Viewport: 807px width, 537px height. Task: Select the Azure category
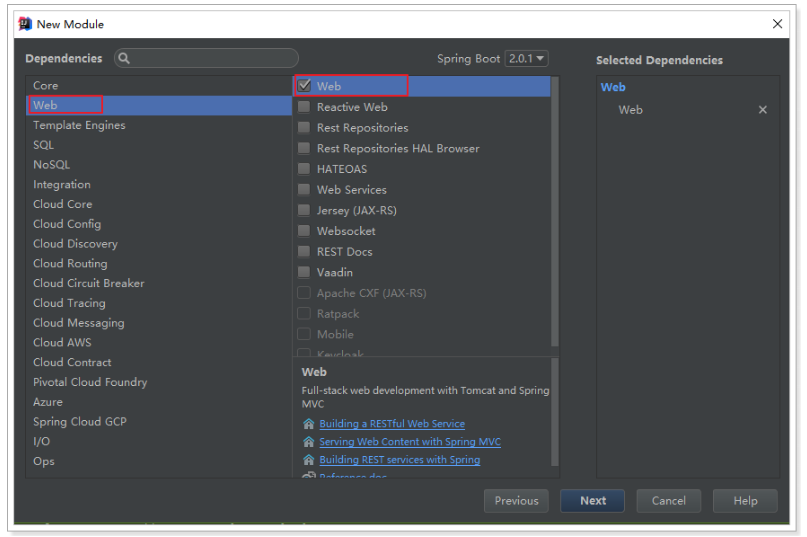click(159, 402)
